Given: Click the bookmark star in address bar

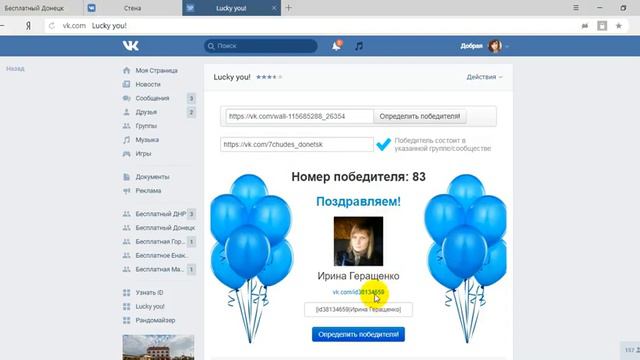Looking at the screenshot, I should coord(619,26).
